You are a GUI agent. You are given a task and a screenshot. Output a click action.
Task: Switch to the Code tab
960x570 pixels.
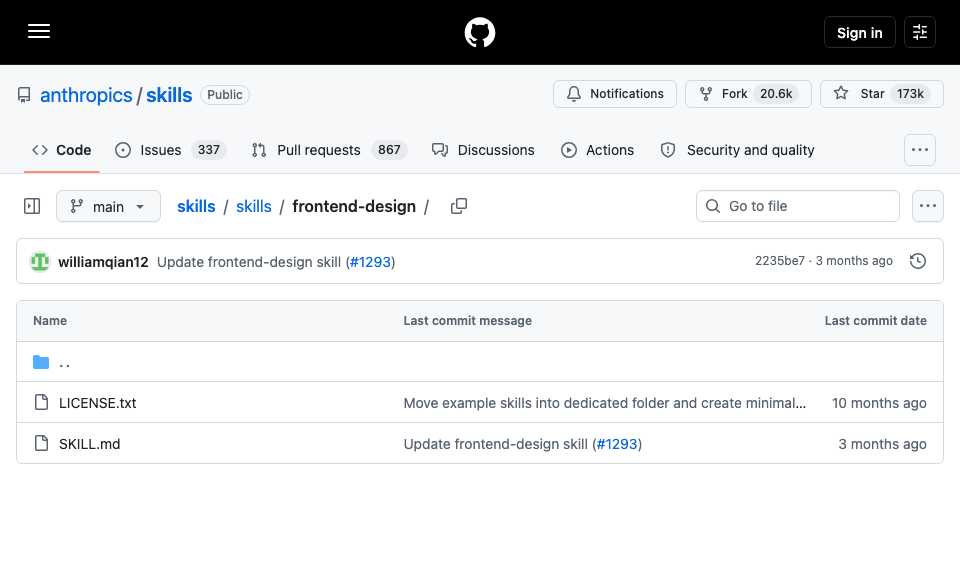coord(61,150)
